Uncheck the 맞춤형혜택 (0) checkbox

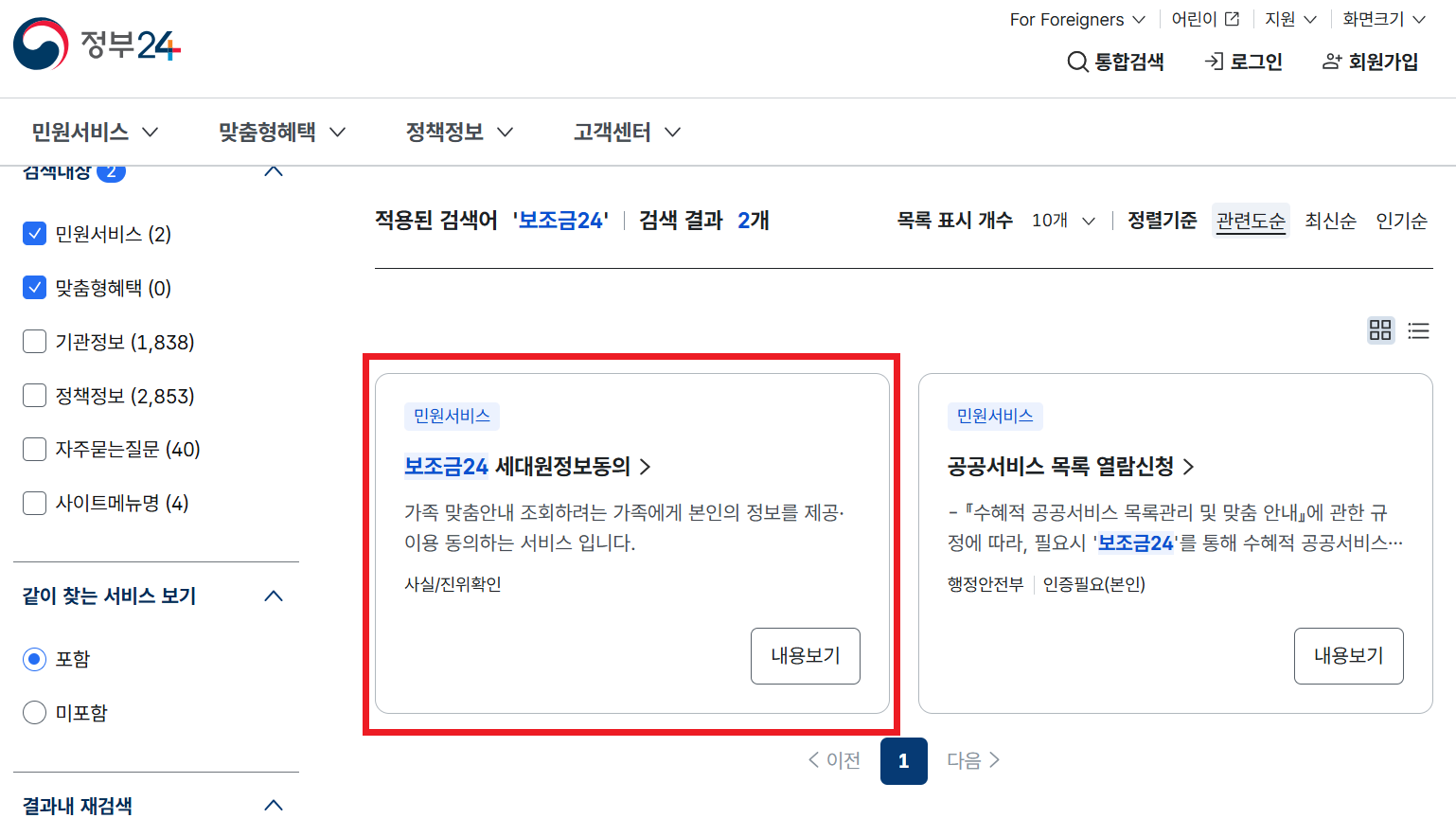coord(34,287)
